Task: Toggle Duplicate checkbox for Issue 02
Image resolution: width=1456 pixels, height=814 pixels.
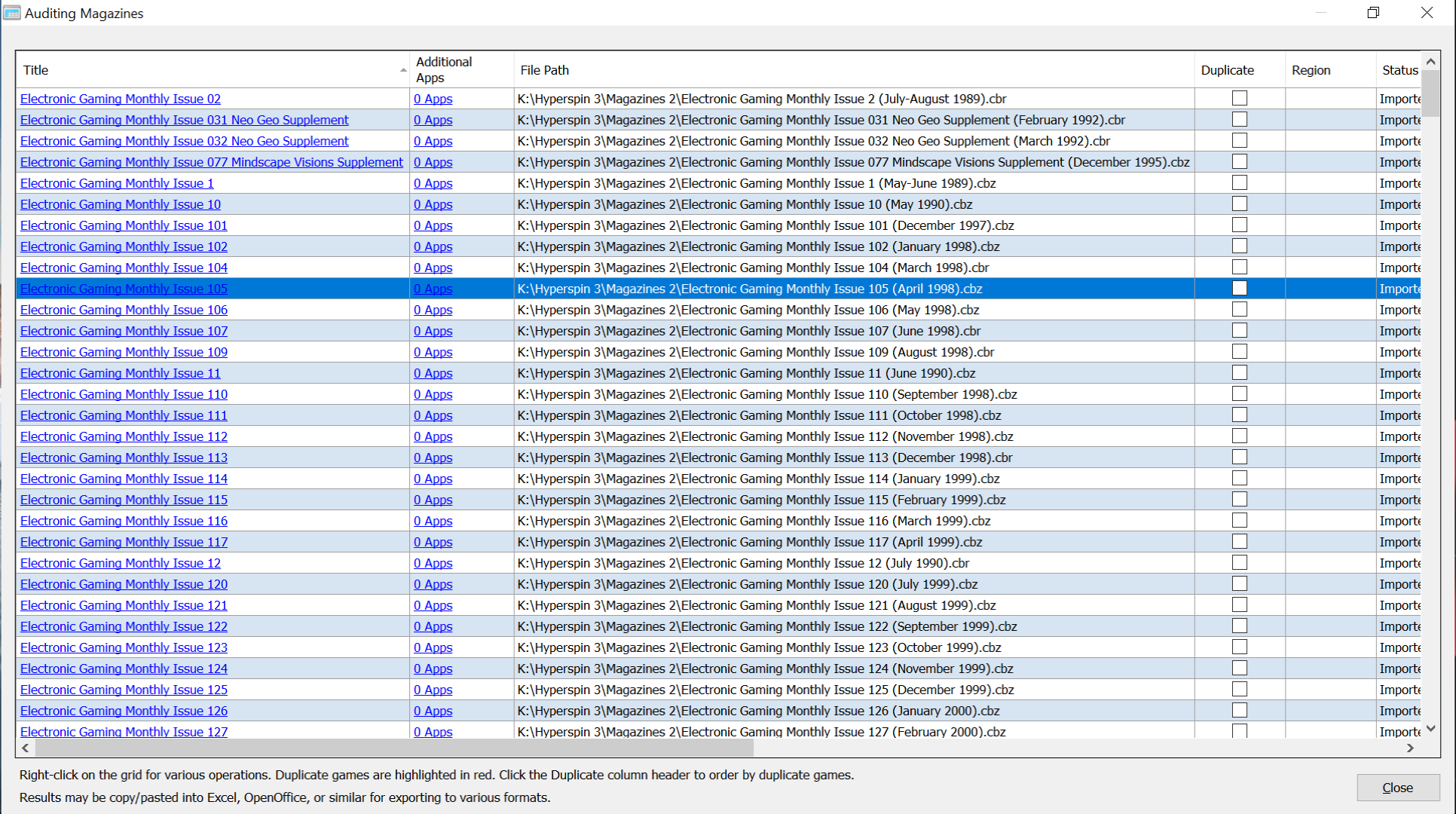Action: (1239, 98)
